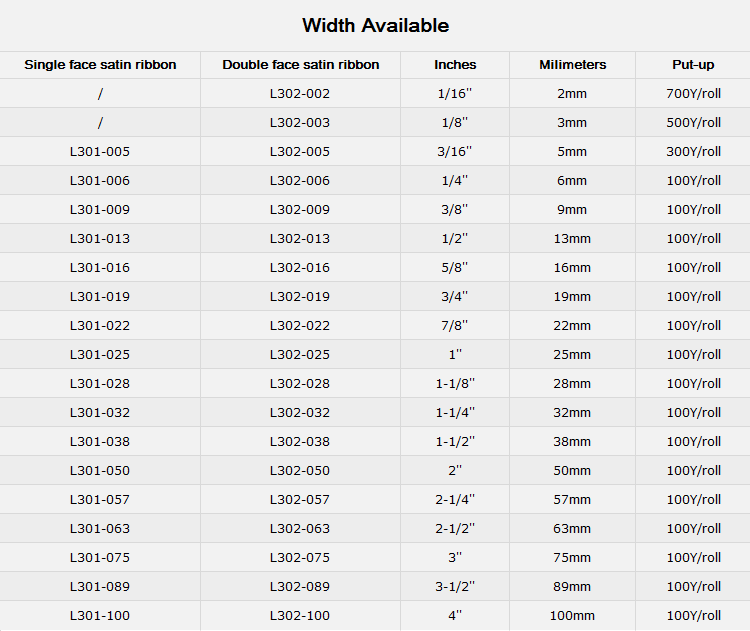The width and height of the screenshot is (750, 631).
Task: Select the 19mm cell
Action: (572, 297)
